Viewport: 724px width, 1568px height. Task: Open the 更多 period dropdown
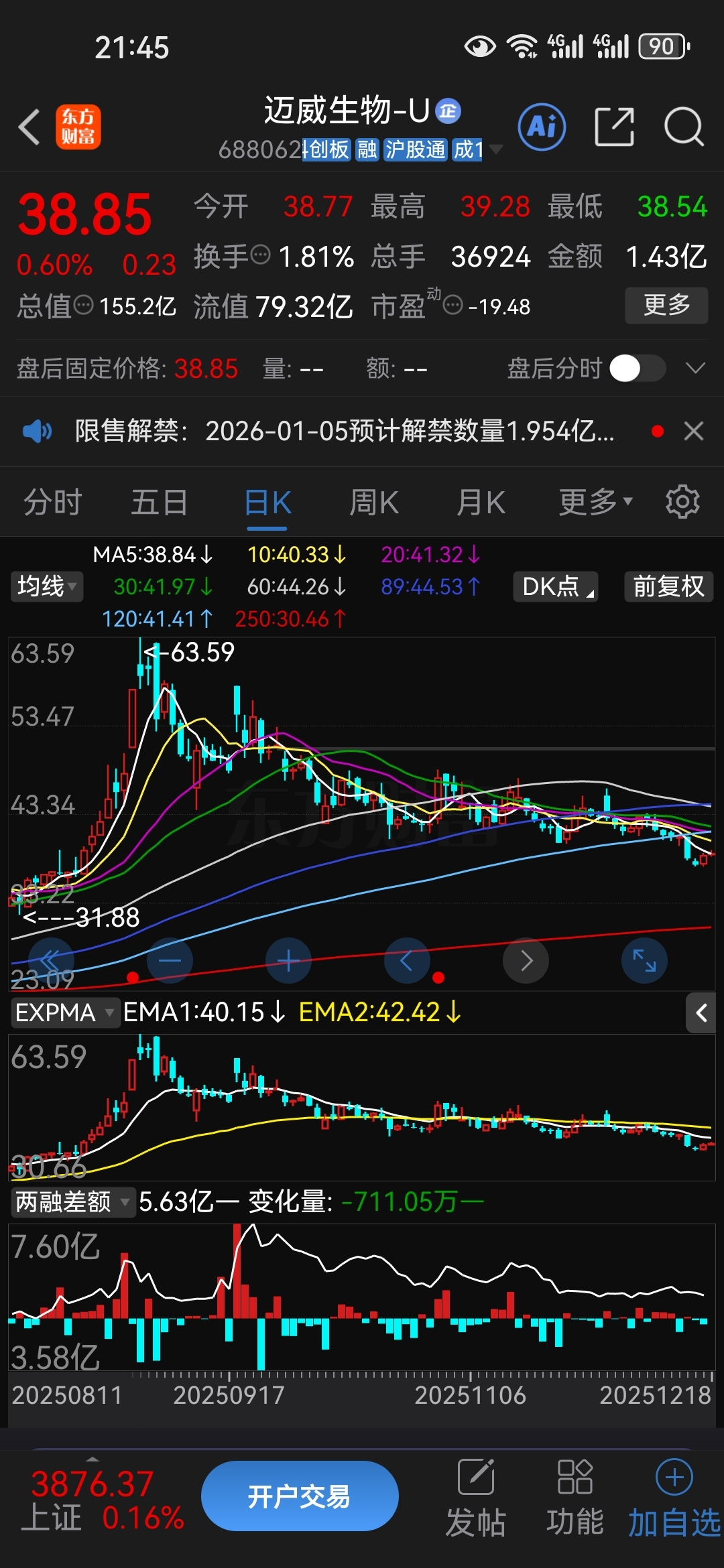596,502
